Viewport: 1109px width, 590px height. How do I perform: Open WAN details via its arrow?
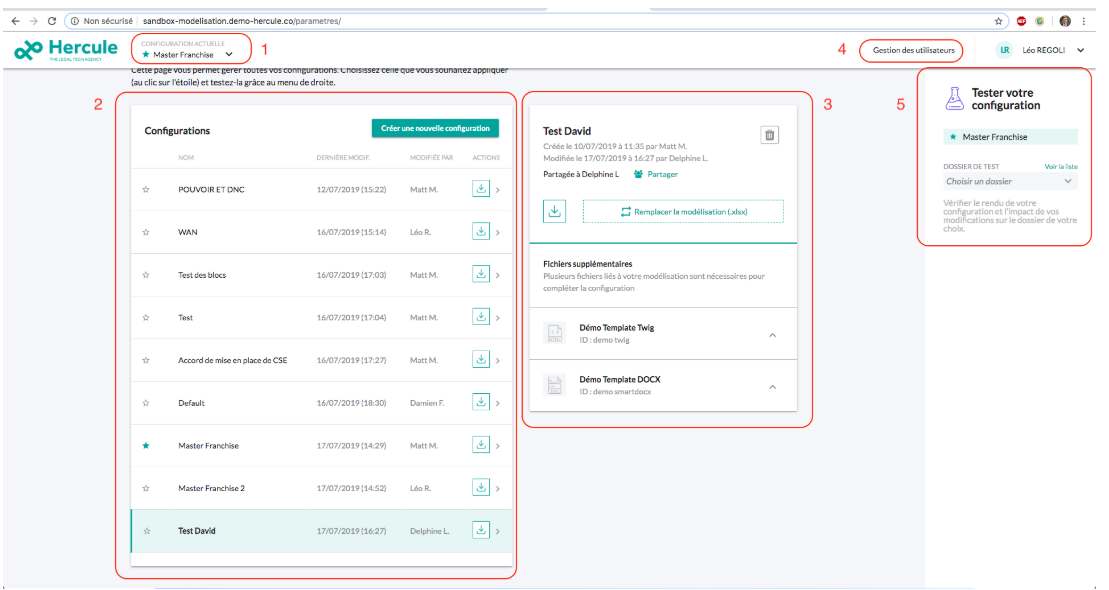pos(498,232)
